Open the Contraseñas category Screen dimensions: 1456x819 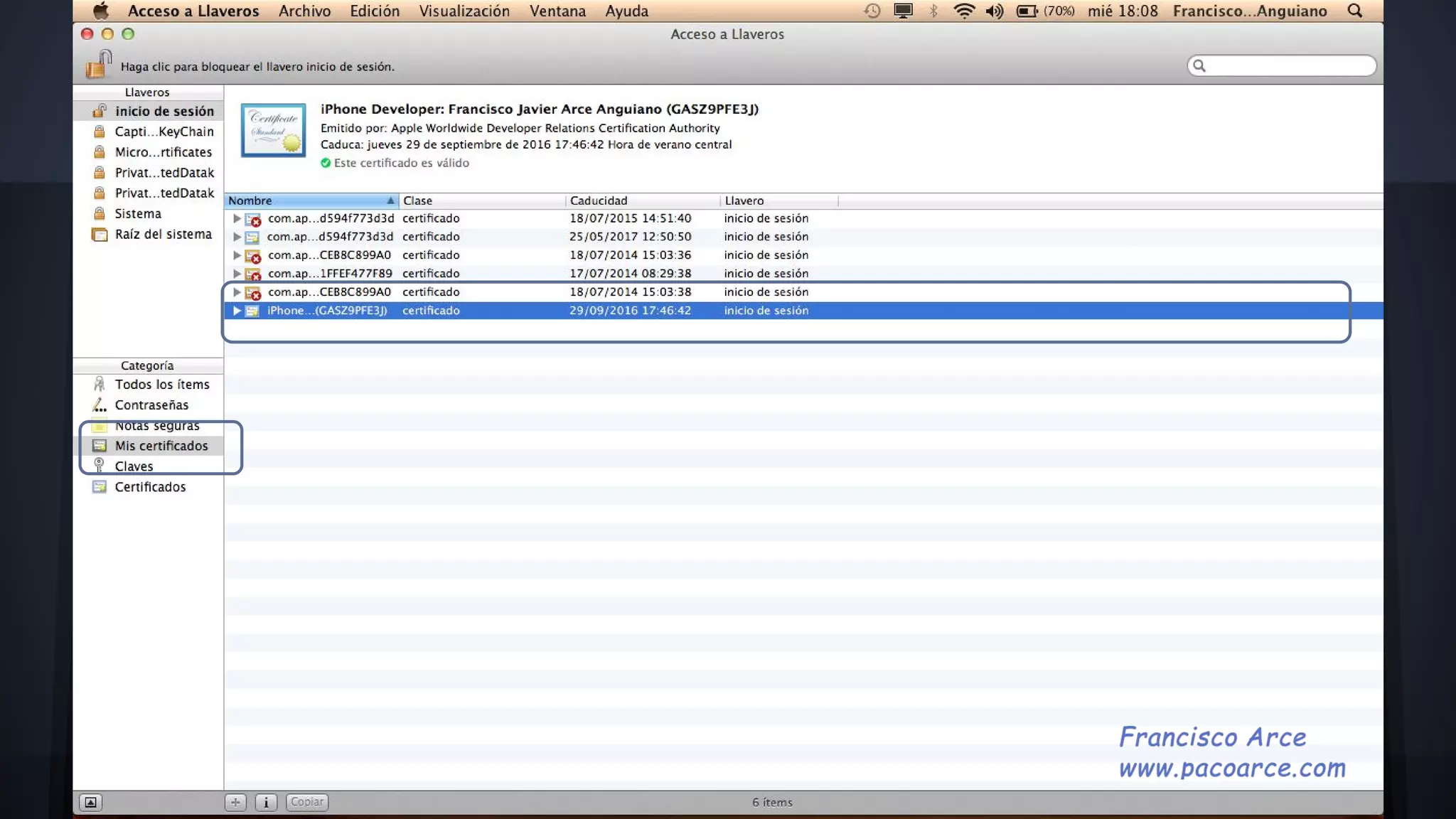[151, 405]
